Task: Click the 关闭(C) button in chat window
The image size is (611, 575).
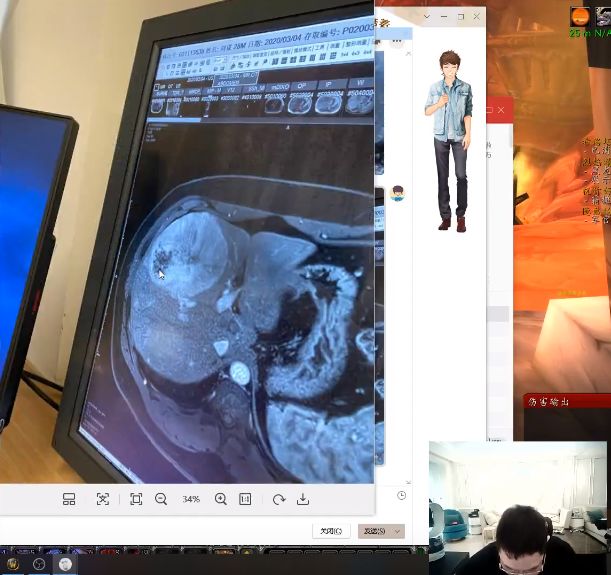Action: pos(331,531)
